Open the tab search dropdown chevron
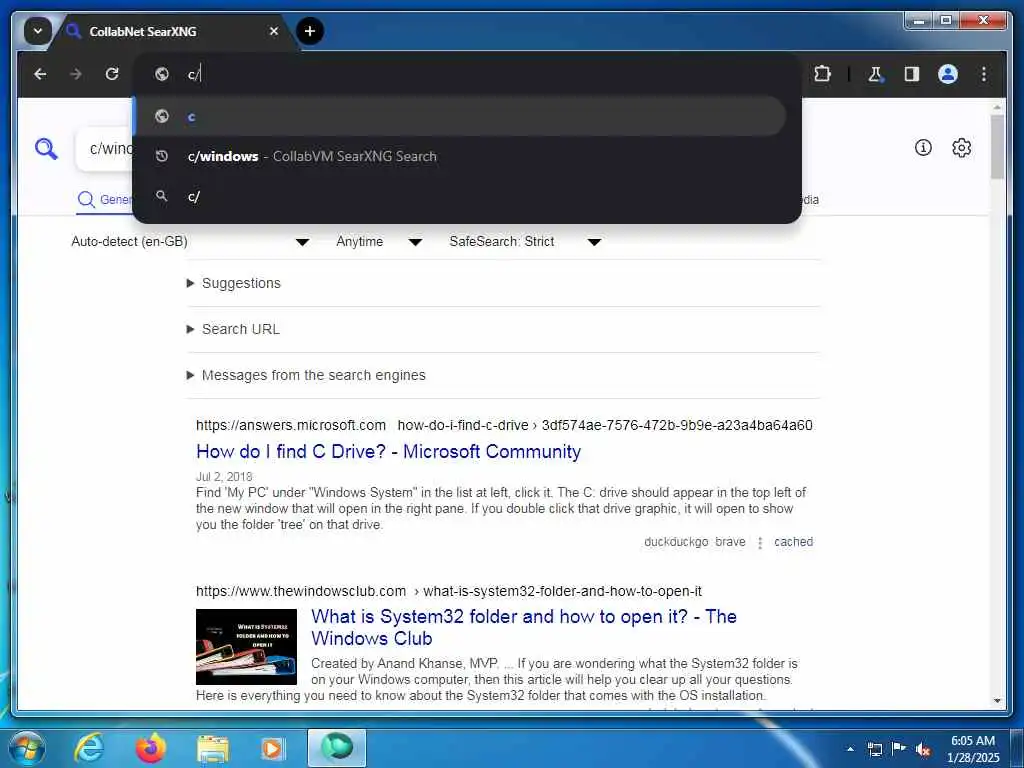 pos(37,31)
